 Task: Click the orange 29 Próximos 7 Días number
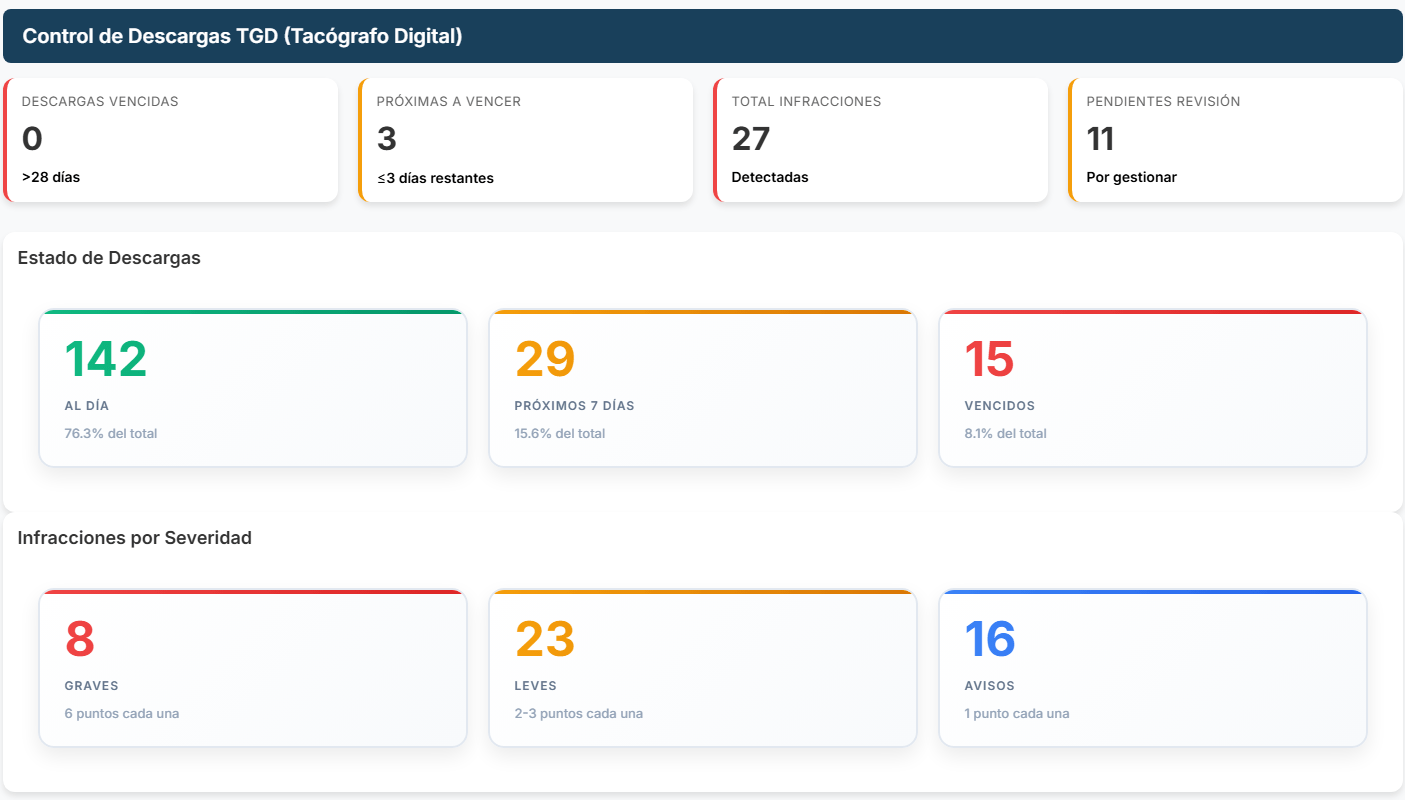(545, 360)
